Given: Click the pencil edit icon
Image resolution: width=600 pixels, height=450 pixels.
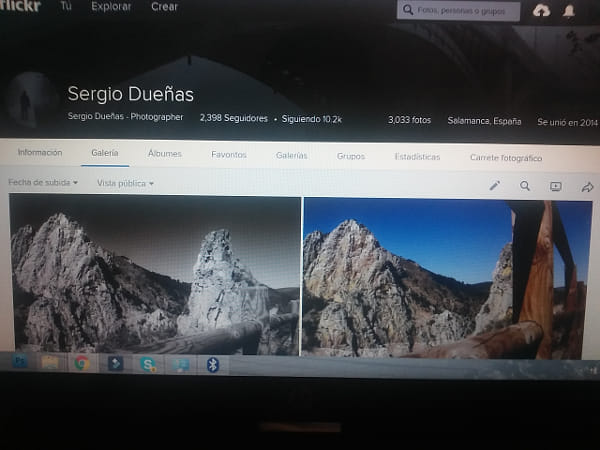Looking at the screenshot, I should click(494, 186).
